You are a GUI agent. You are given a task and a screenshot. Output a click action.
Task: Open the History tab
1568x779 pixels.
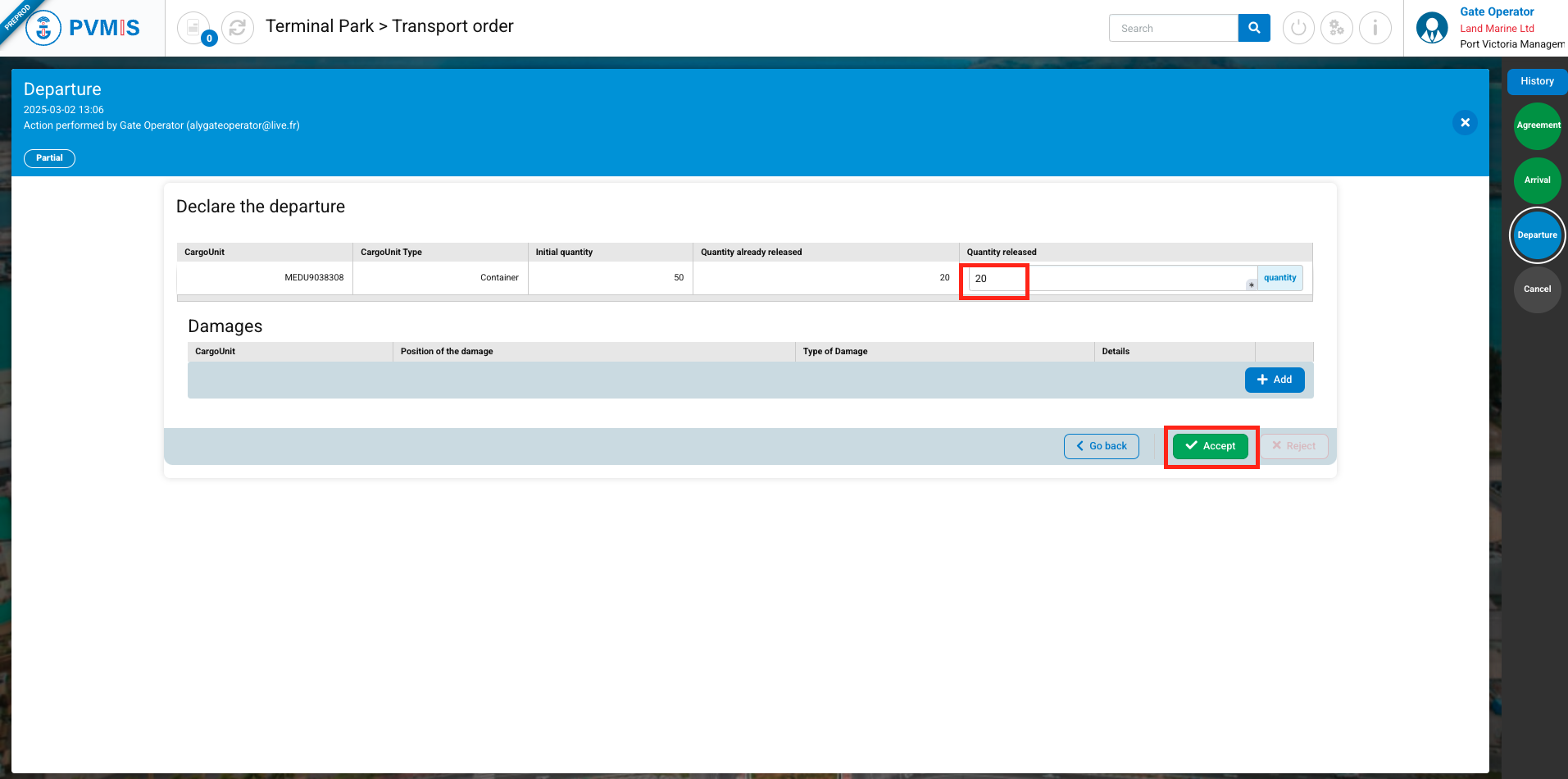click(1536, 81)
